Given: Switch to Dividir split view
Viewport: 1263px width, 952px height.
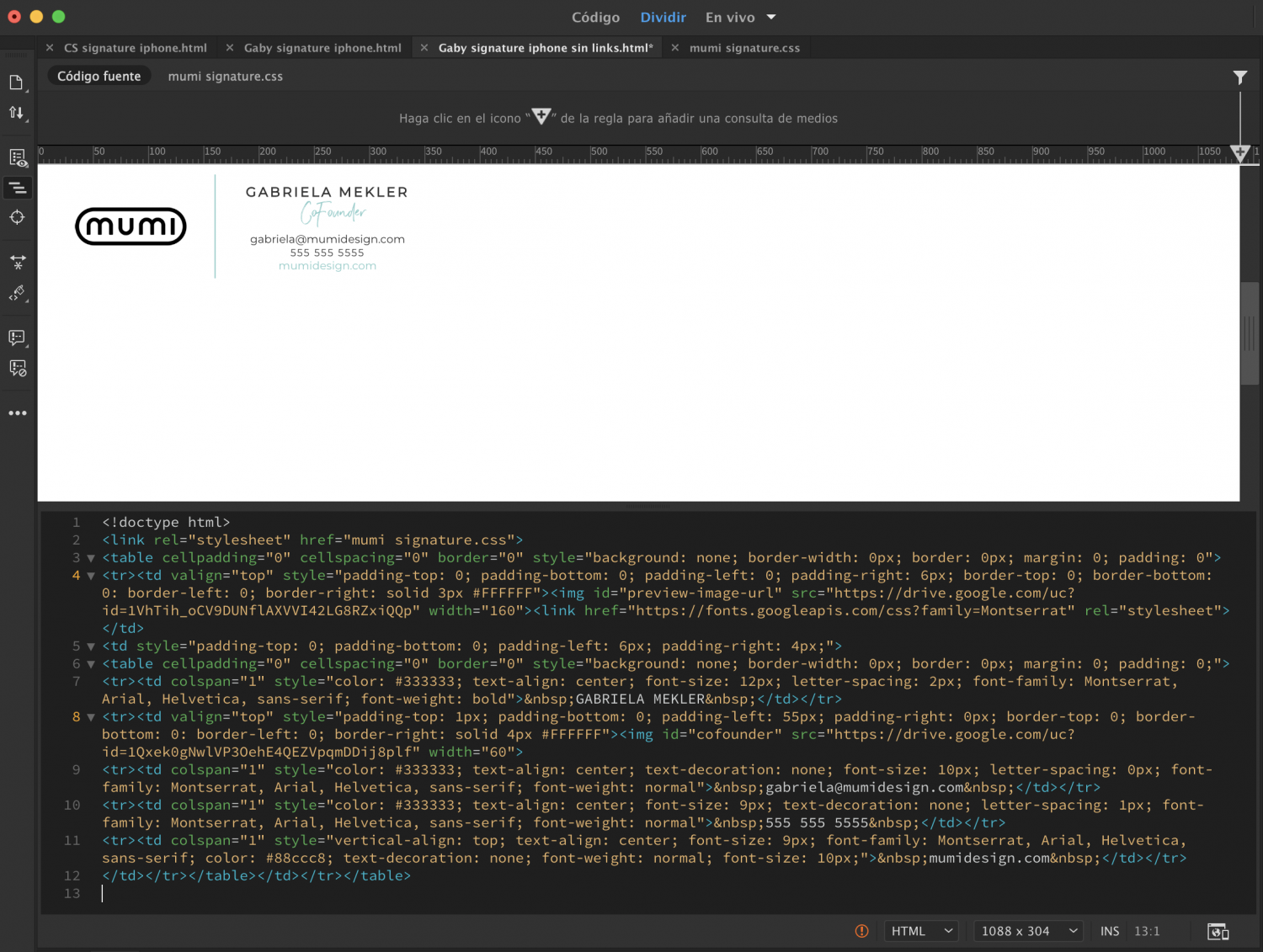Looking at the screenshot, I should click(x=663, y=17).
